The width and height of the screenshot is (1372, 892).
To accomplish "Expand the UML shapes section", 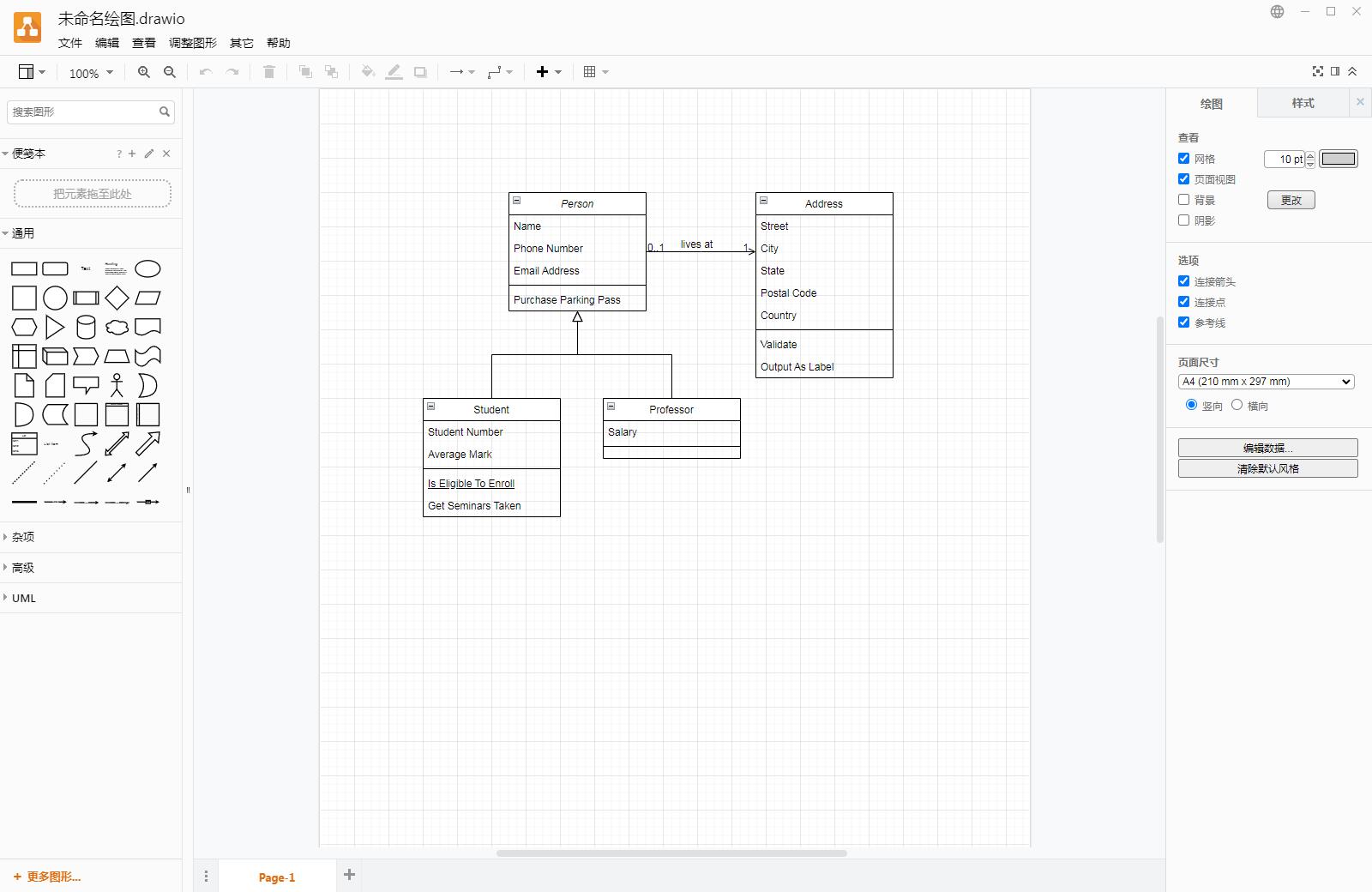I will [24, 598].
